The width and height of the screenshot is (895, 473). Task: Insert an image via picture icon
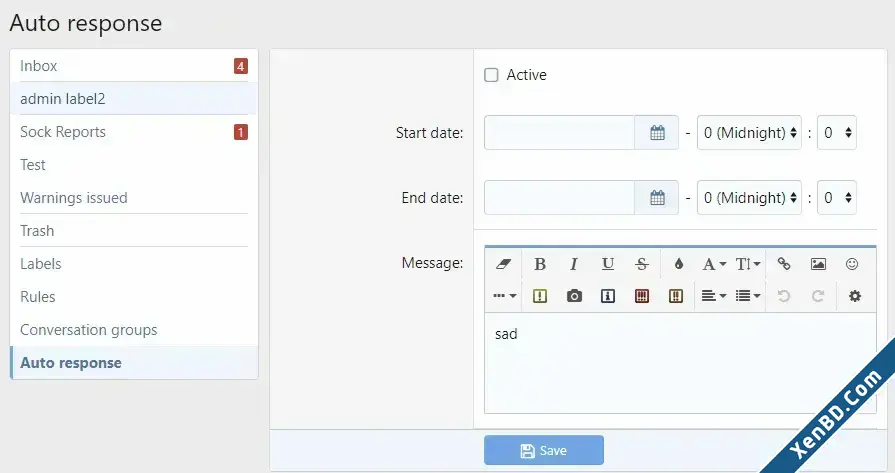pos(818,264)
